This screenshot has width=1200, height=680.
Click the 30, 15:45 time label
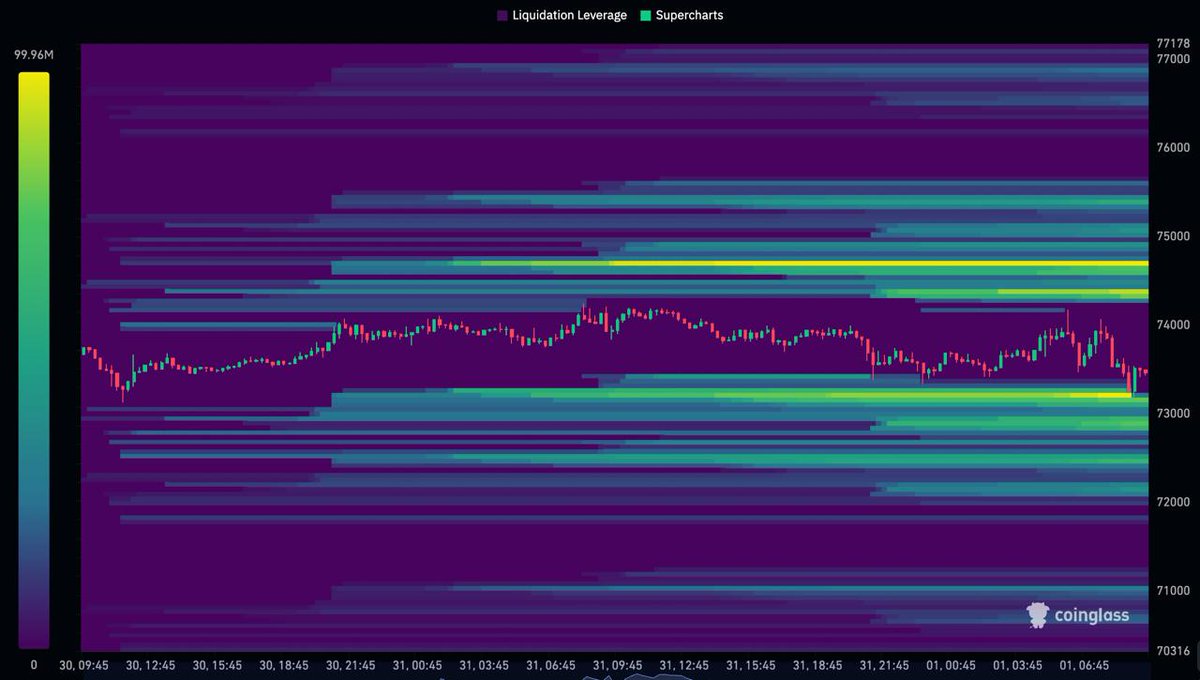(x=219, y=665)
